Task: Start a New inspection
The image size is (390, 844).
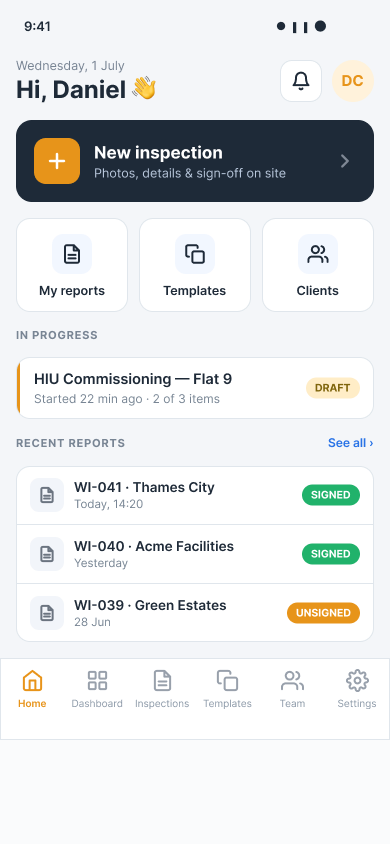Action: coord(195,161)
